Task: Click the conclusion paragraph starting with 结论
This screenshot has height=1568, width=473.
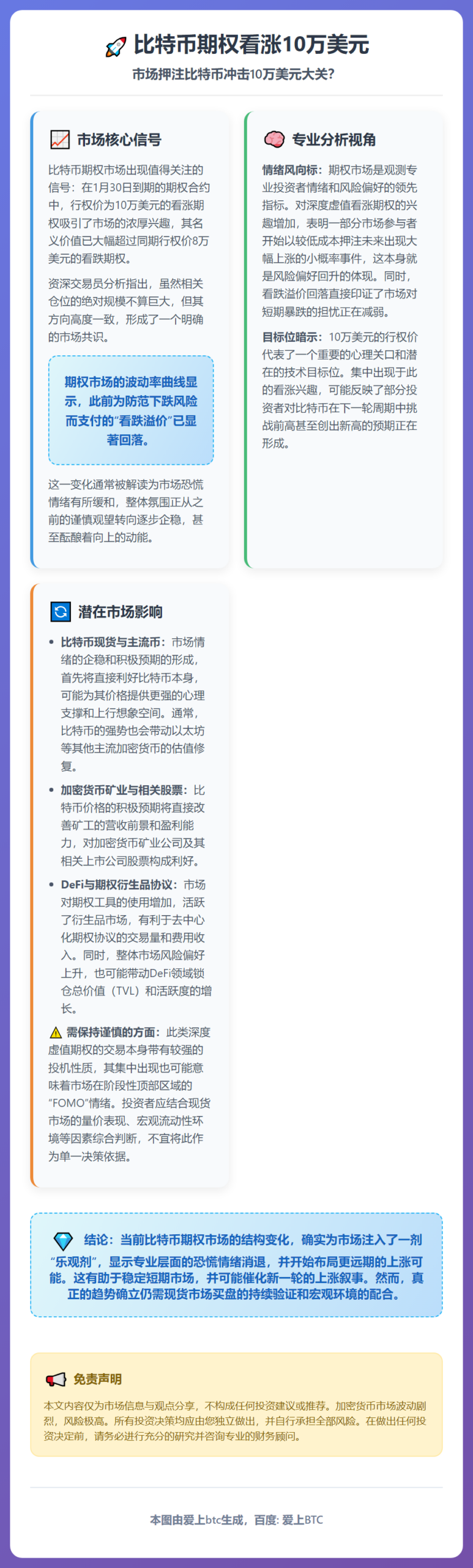Action: 236,1266
